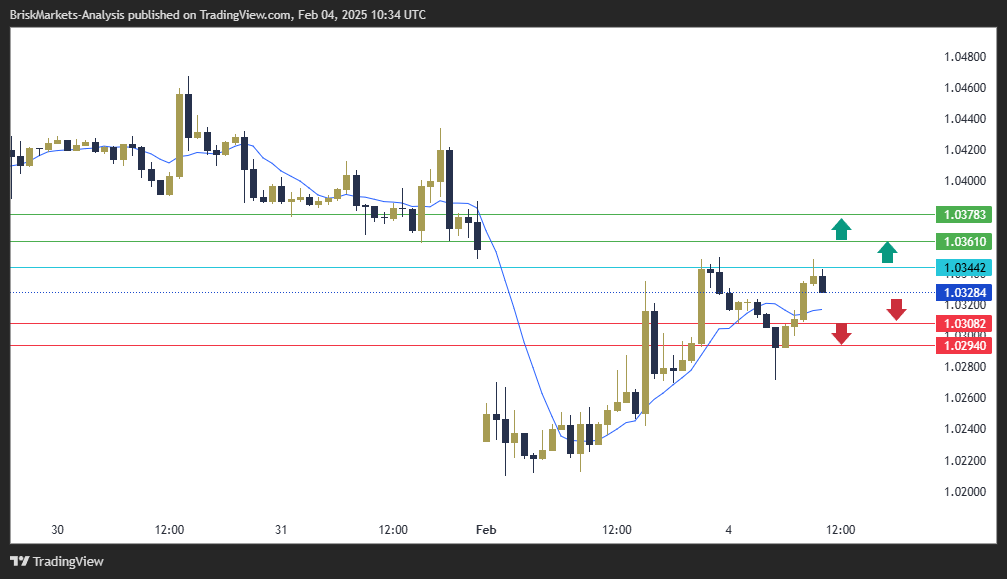Click the lower red down arrow

click(x=842, y=334)
